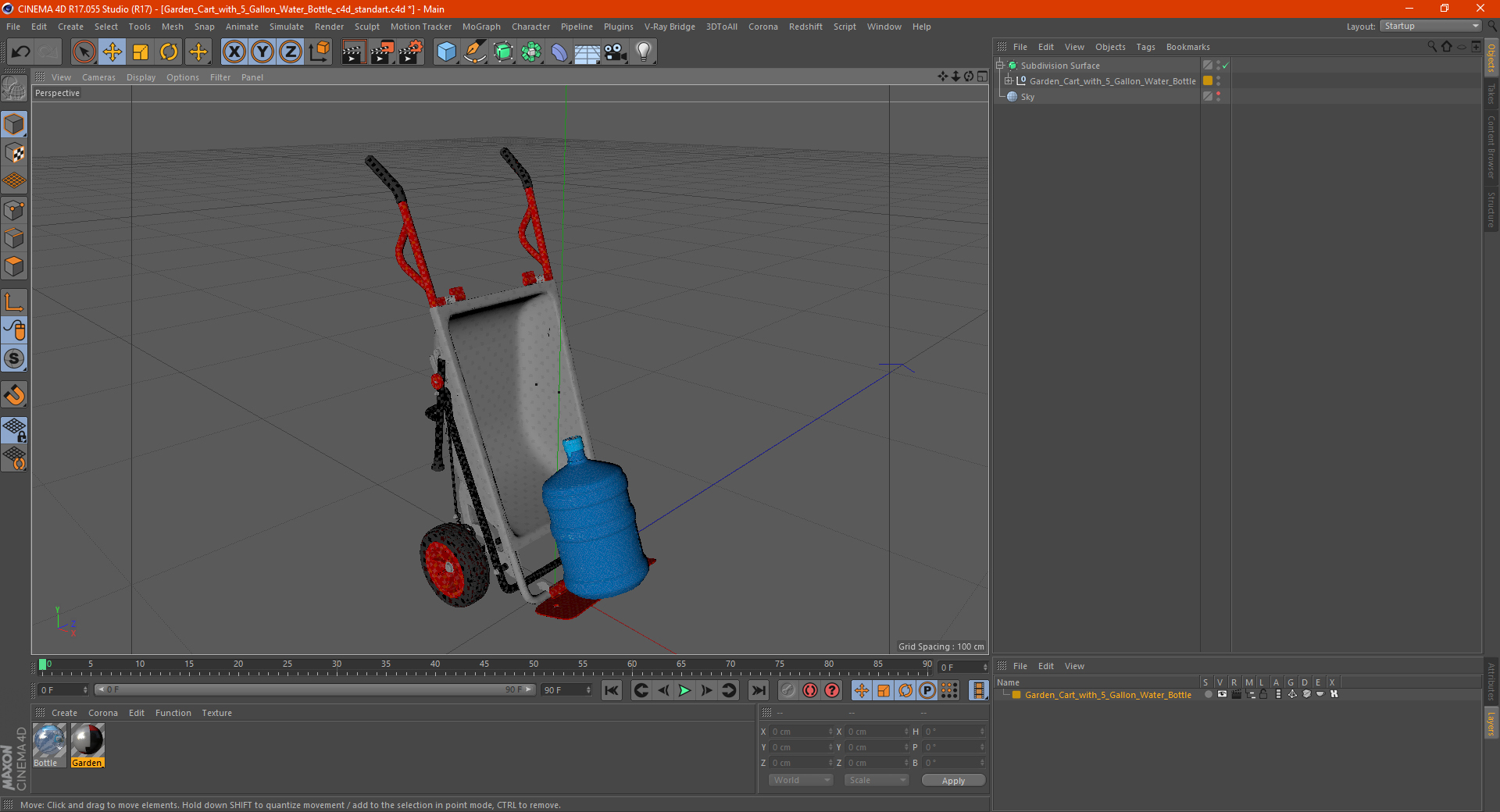The width and height of the screenshot is (1500, 812).
Task: Open the Light object tool
Action: point(643,52)
